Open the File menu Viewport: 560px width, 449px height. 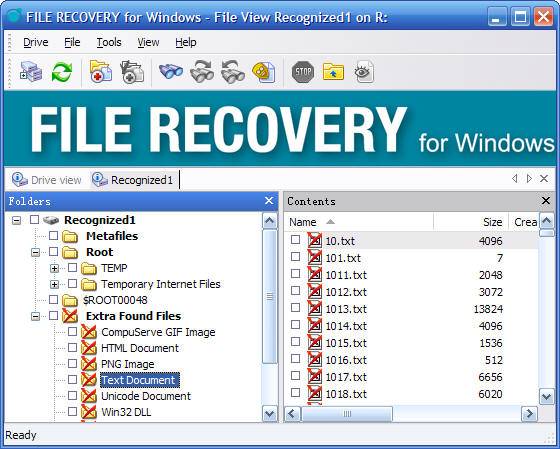coord(72,42)
